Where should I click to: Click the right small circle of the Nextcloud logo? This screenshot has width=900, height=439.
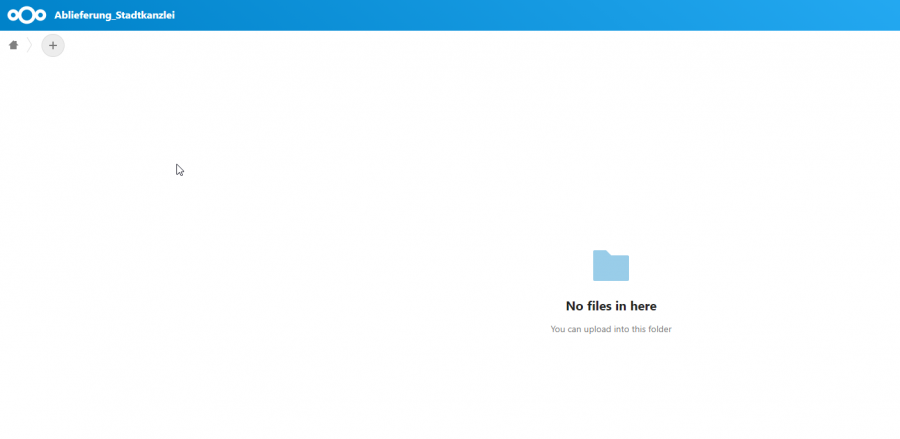(41, 15)
